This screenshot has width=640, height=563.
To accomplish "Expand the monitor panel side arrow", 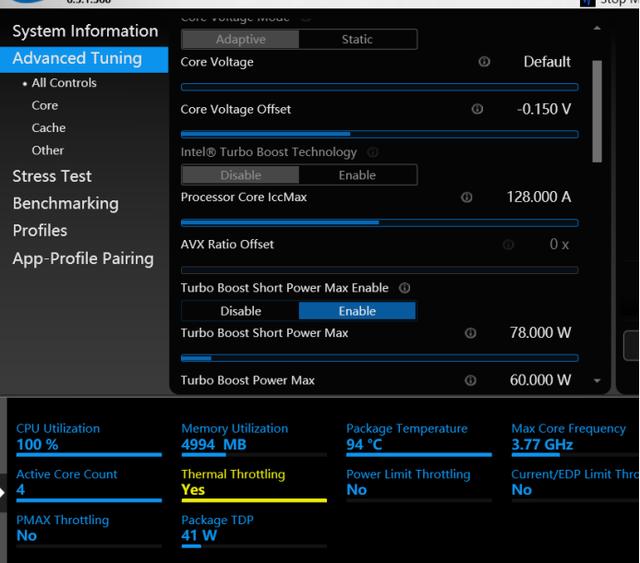I will [x=3, y=493].
